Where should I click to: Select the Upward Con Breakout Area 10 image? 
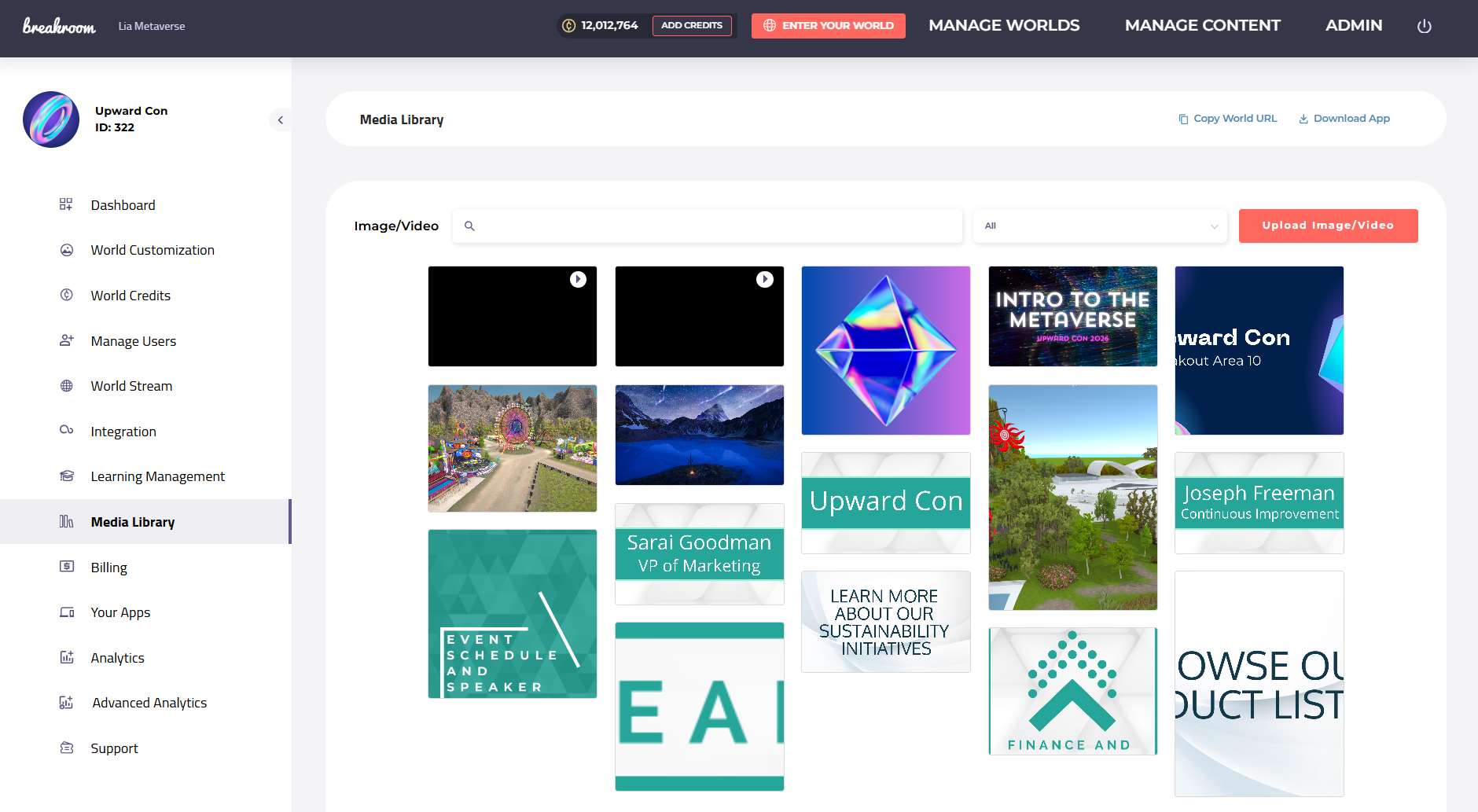(x=1259, y=351)
